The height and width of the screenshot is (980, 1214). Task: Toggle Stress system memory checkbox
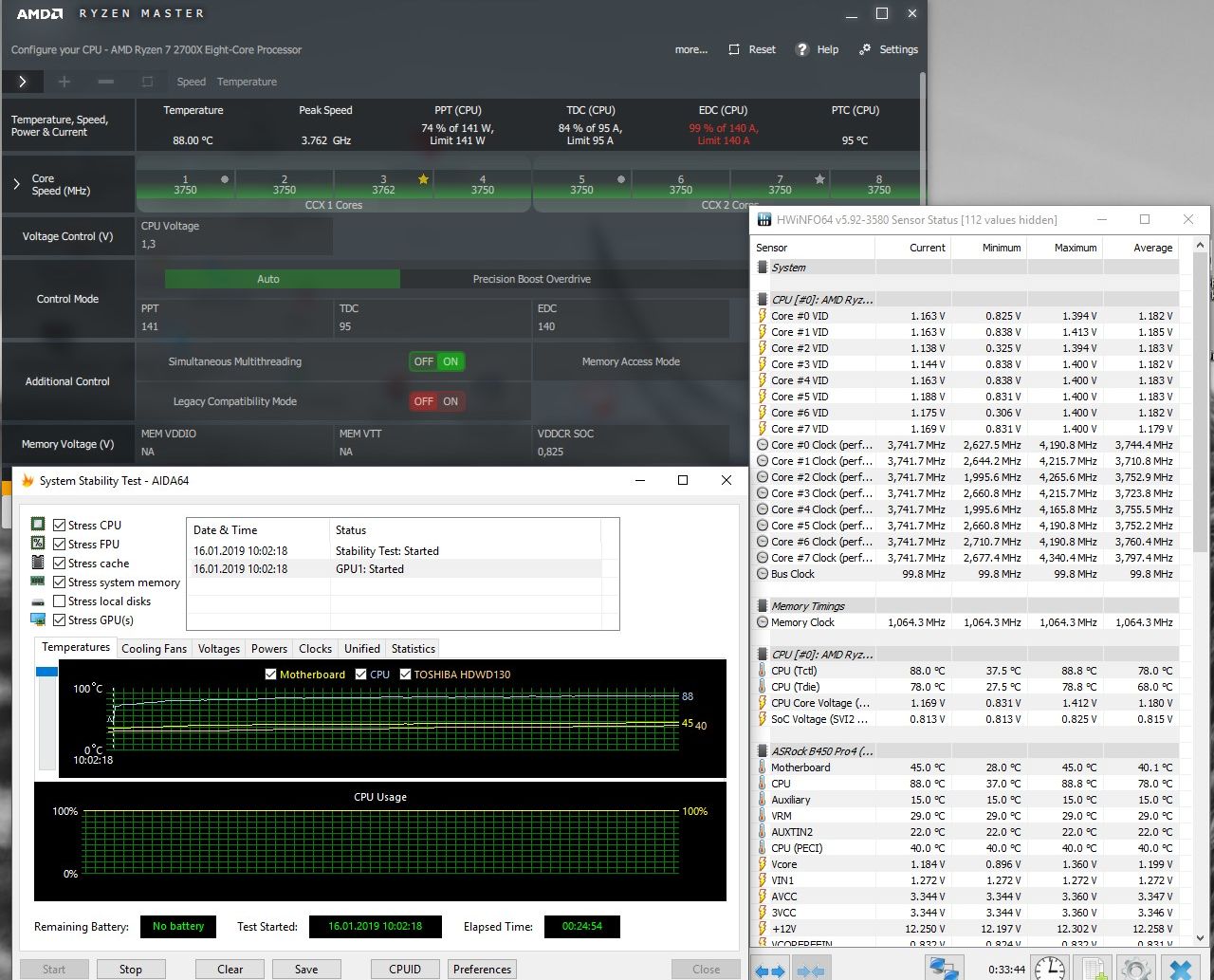[60, 582]
